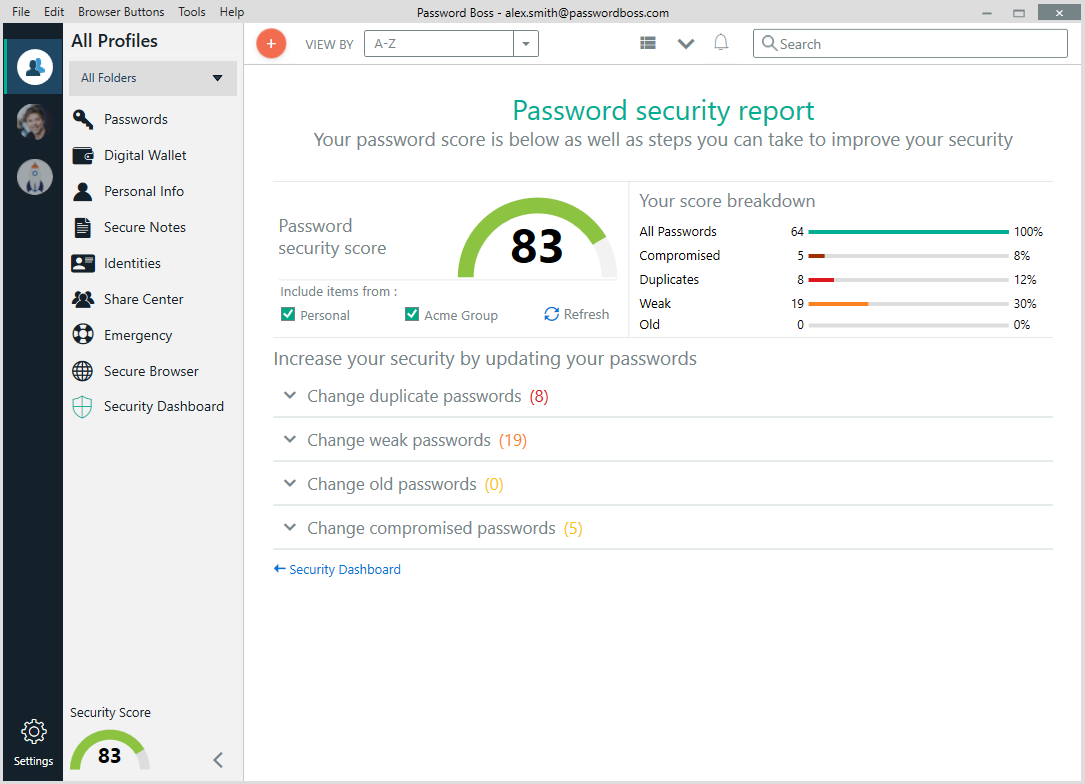Open the All Folders dropdown
The image size is (1085, 784).
153,78
